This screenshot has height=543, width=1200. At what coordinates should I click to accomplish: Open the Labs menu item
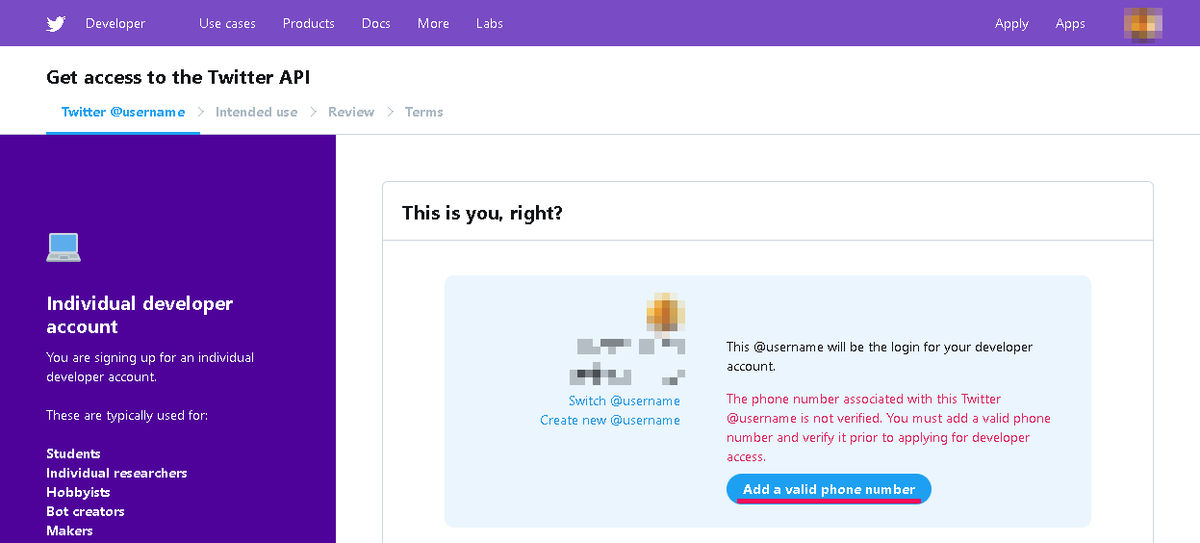click(x=490, y=24)
